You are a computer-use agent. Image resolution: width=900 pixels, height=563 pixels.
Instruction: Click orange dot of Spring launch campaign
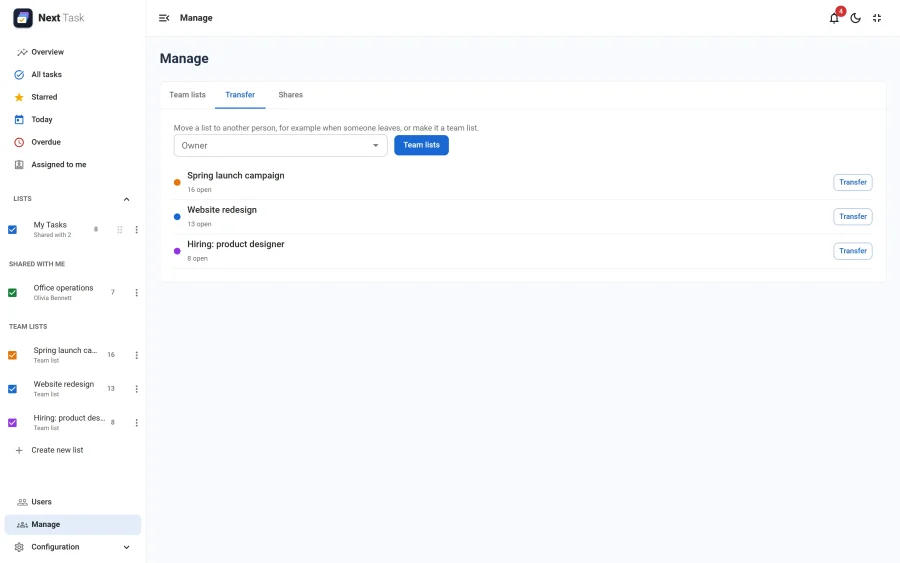click(177, 183)
